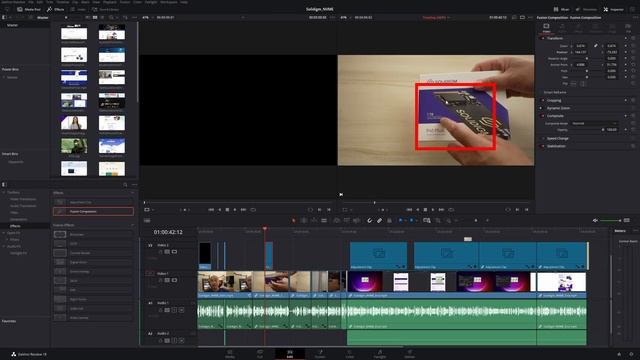Click the blue Marker icon in timeline toolbar
Viewport: 640px width, 360px height.
411,220
